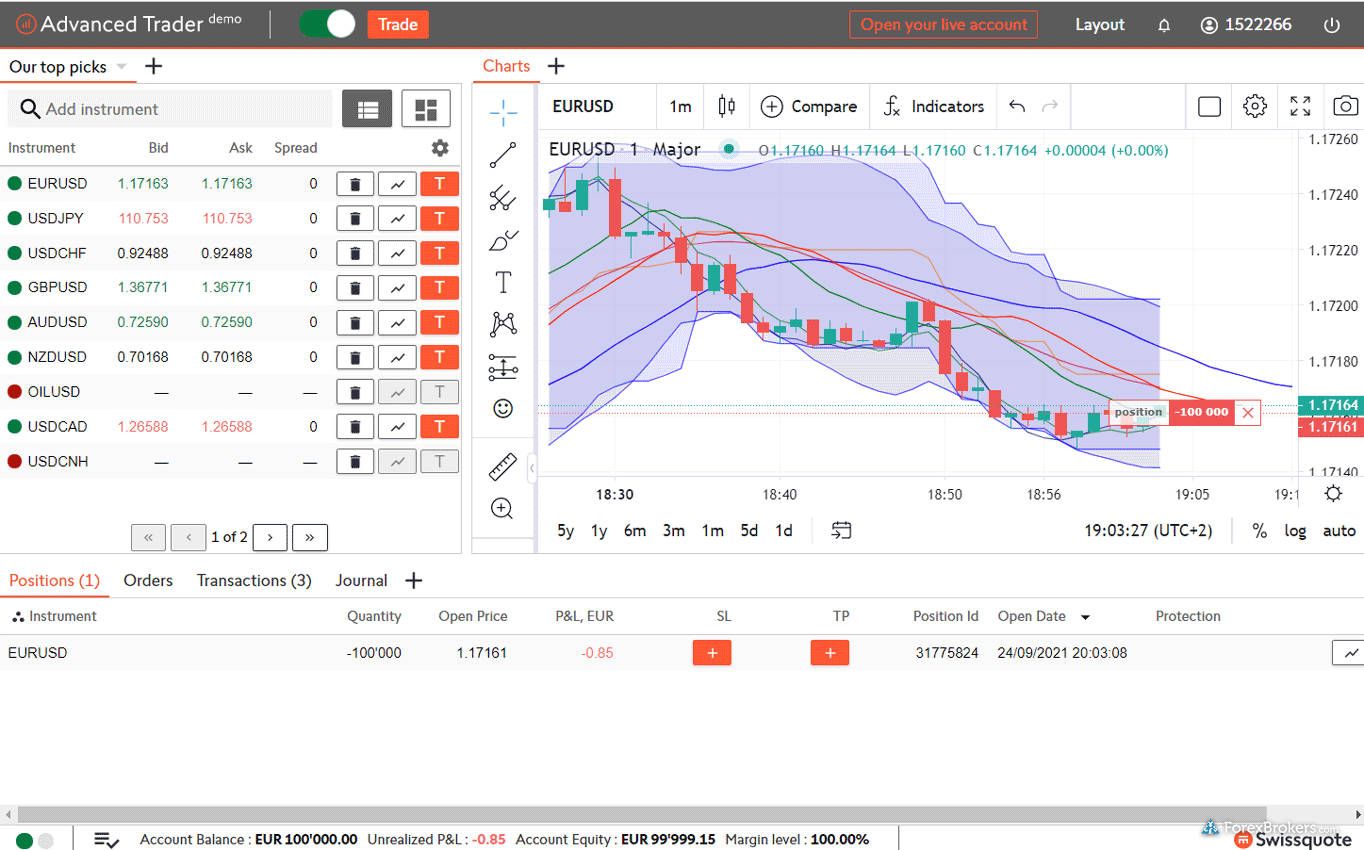Add stop loss to EURUSD position
Screen dimensions: 1364x850
tap(712, 653)
